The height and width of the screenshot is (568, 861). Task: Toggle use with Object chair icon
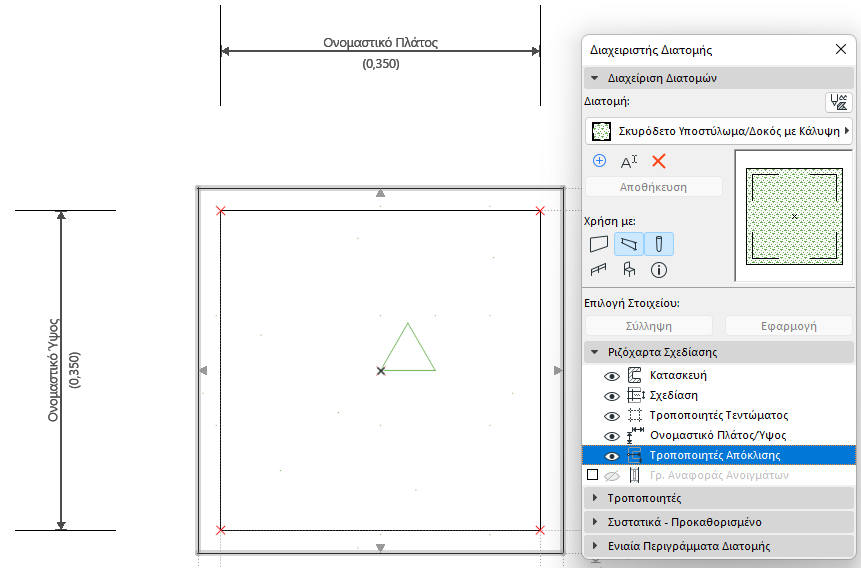tap(629, 270)
